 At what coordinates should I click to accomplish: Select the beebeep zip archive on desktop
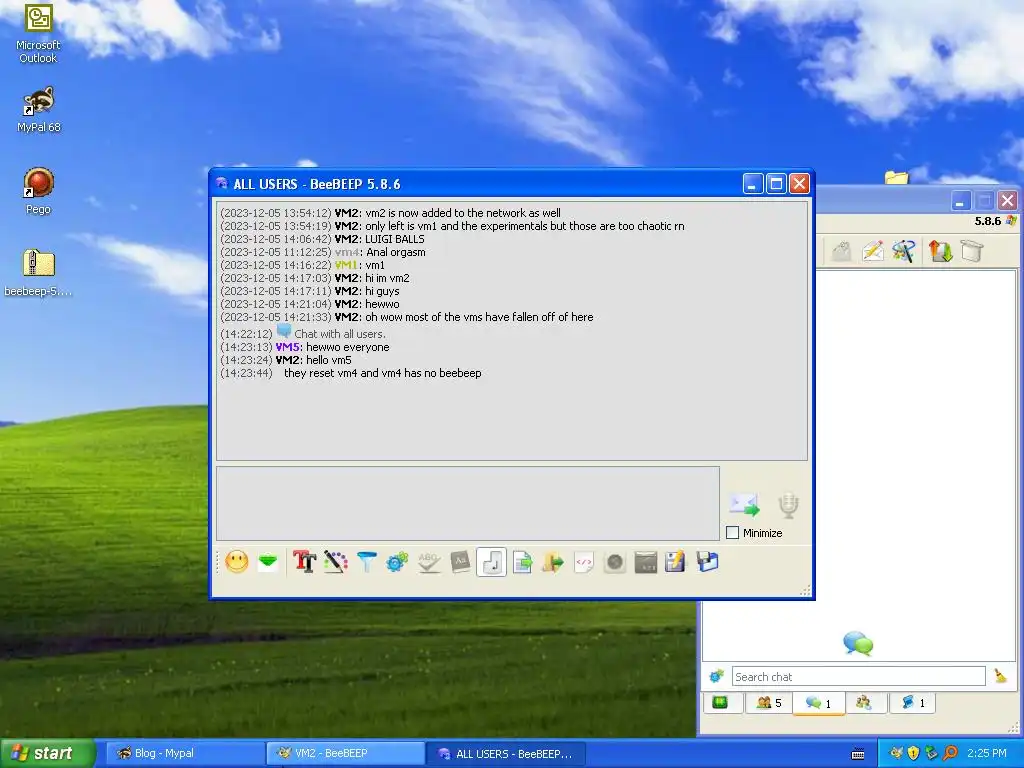coord(39,273)
